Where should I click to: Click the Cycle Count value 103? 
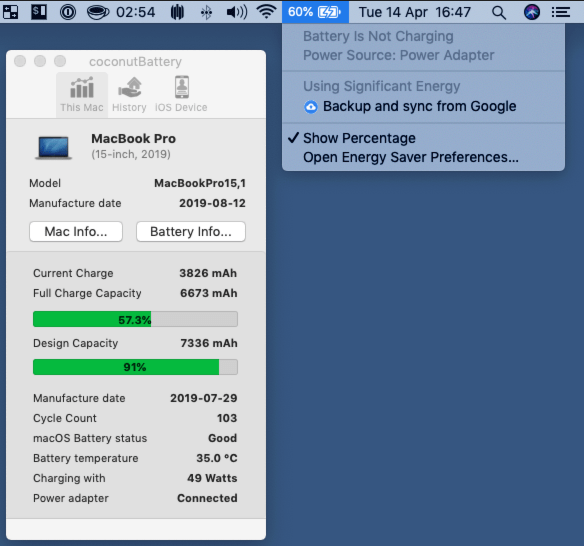(227, 418)
